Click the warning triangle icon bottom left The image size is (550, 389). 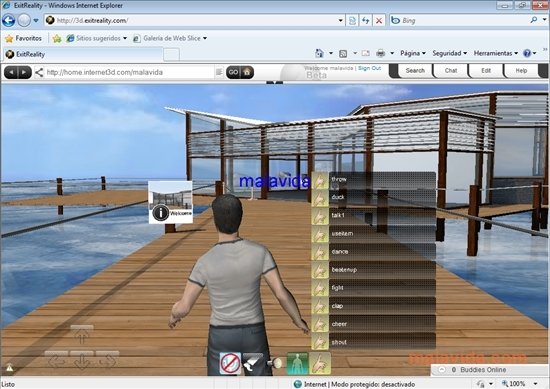coord(9,368)
